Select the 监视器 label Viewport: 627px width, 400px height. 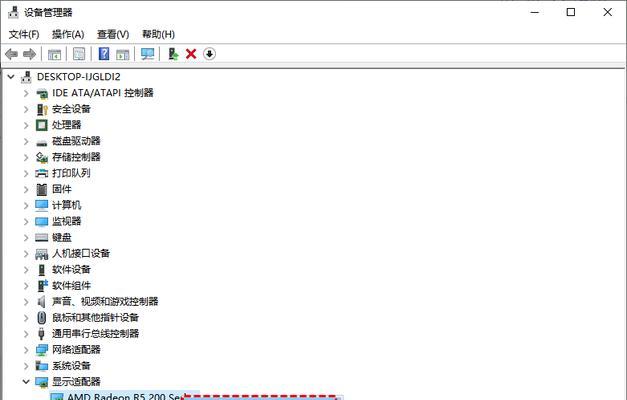click(66, 221)
